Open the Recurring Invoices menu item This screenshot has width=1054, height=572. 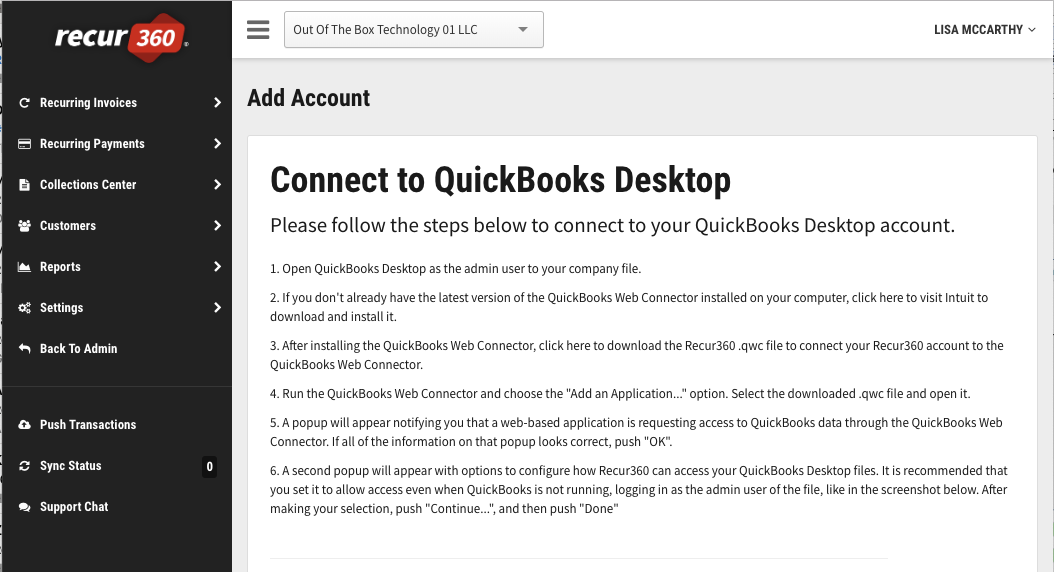pos(118,103)
